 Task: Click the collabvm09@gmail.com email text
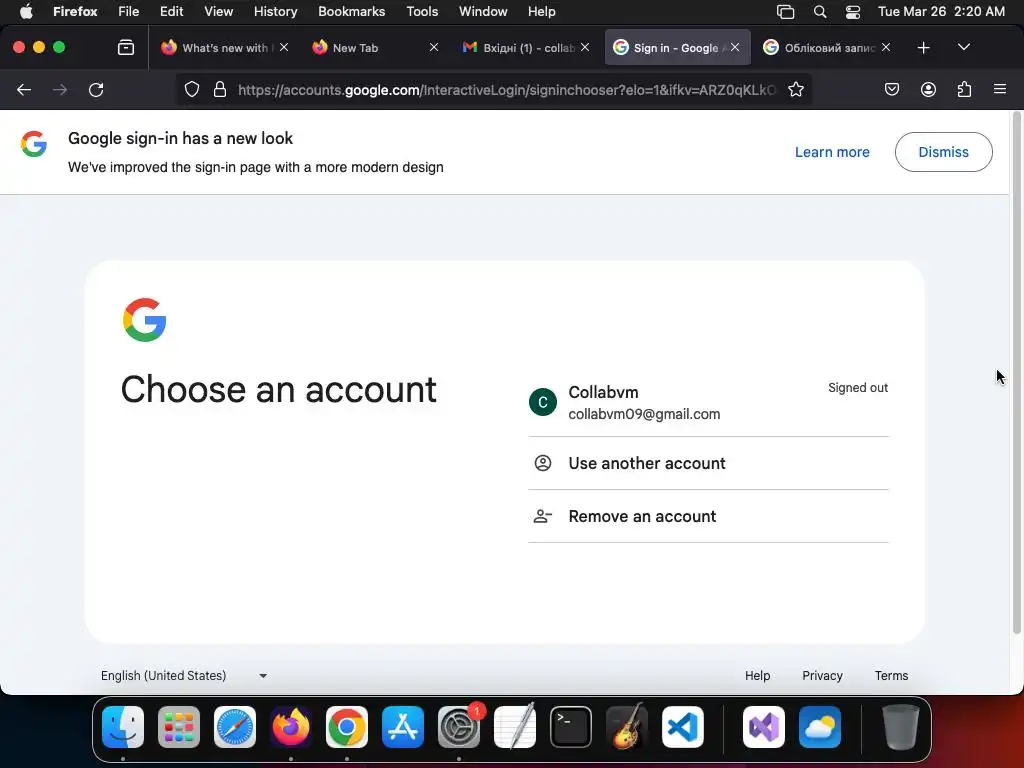(x=644, y=414)
